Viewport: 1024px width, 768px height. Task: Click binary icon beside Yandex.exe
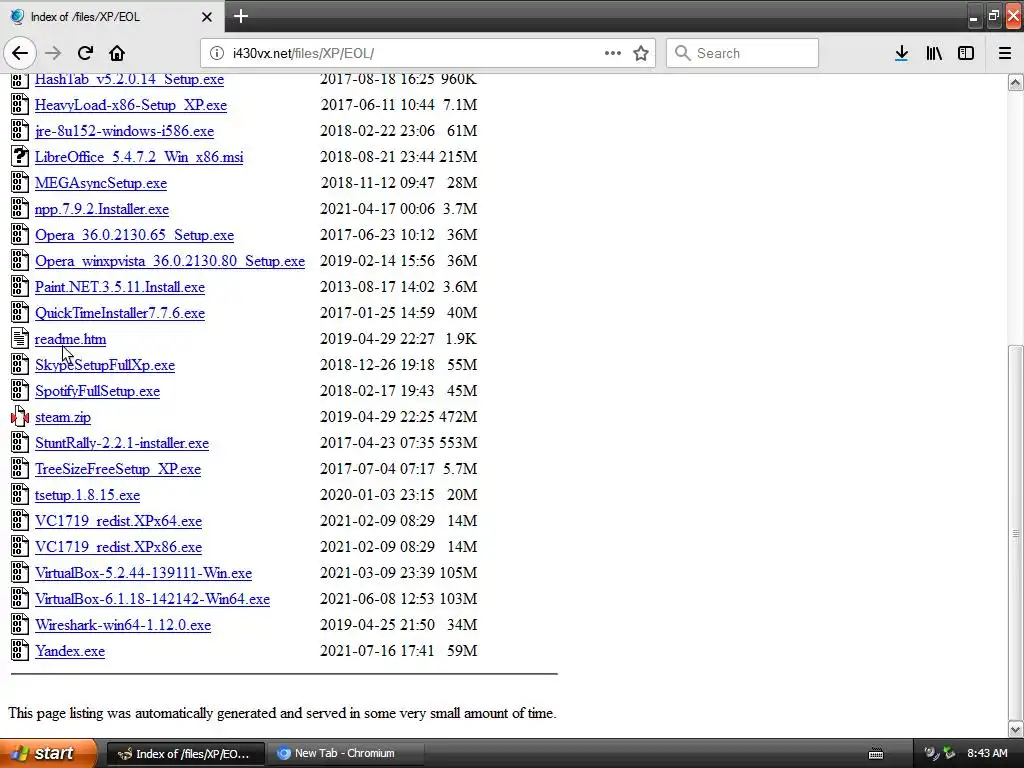point(20,650)
